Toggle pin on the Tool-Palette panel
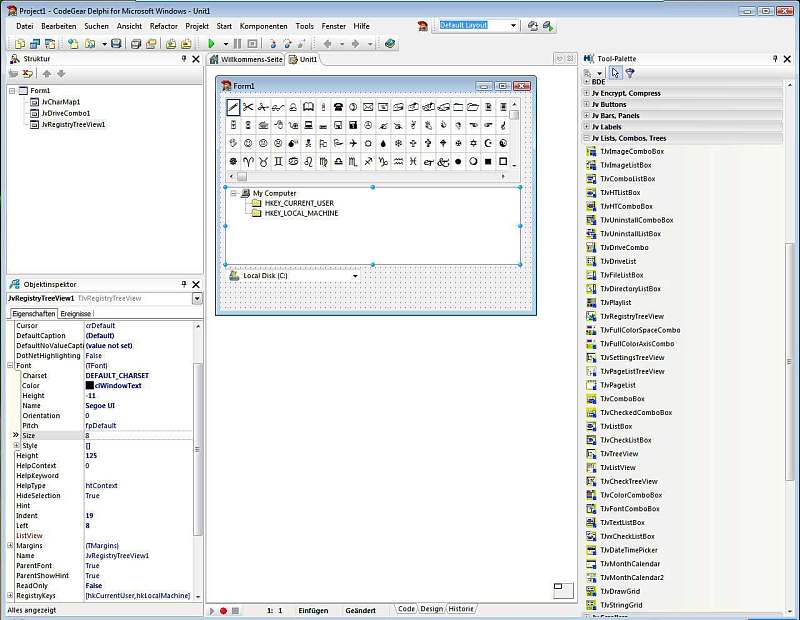Viewport: 800px width, 620px height. 775,59
